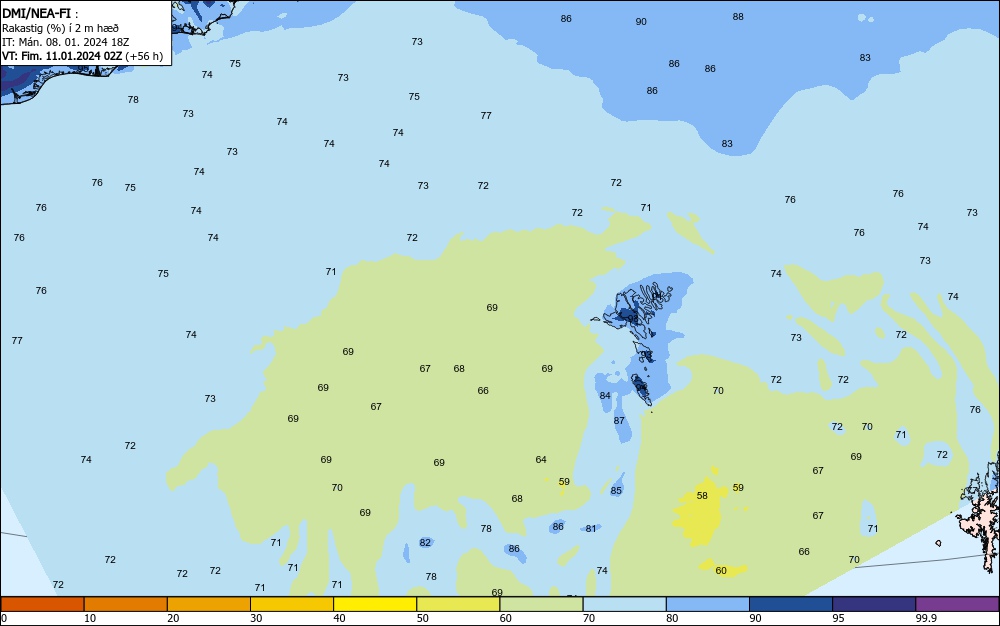Click the humidity value 81 on the map
Screen dimensions: 1000x626
591,528
